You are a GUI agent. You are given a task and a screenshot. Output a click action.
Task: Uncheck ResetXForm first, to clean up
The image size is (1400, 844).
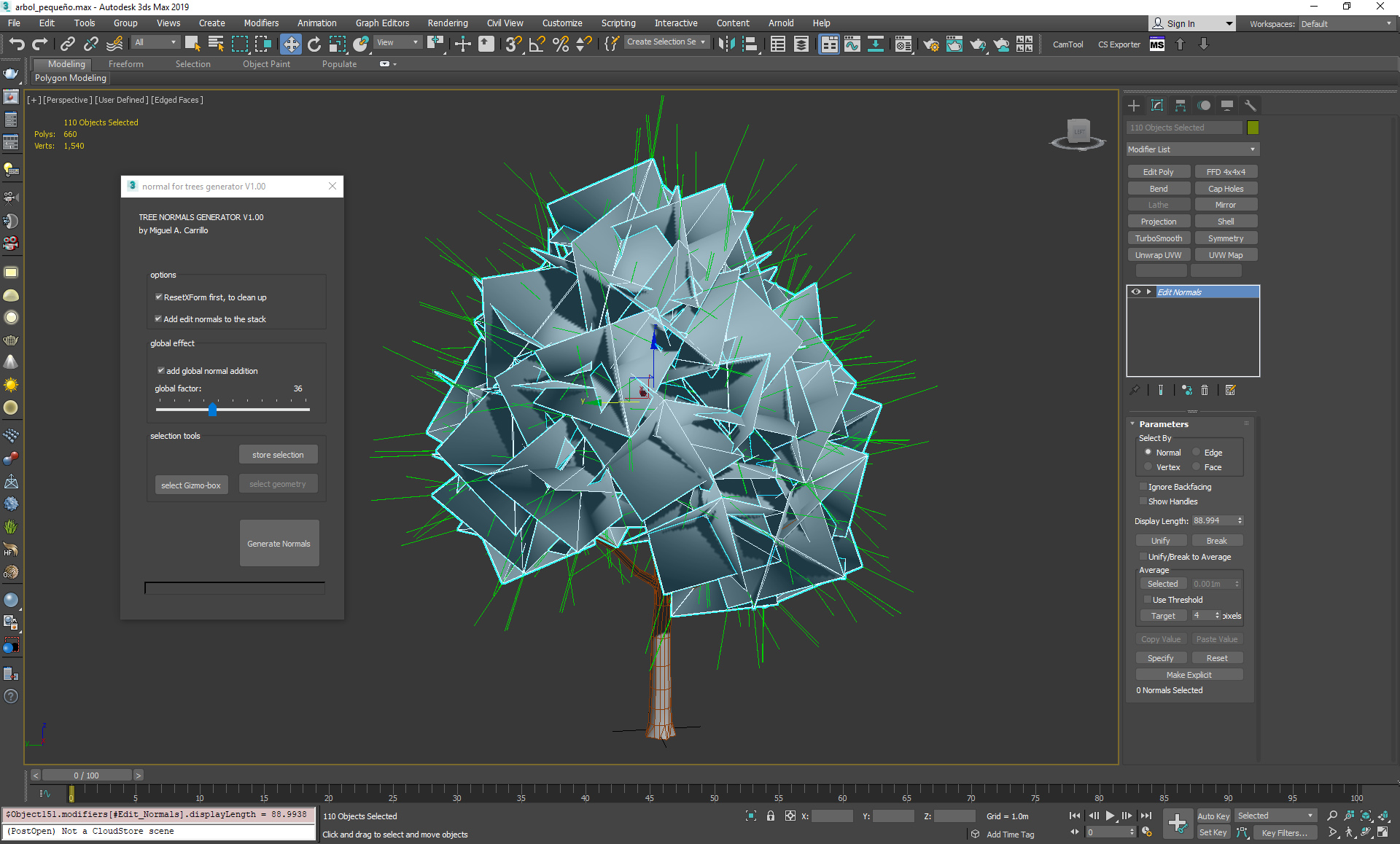click(158, 297)
